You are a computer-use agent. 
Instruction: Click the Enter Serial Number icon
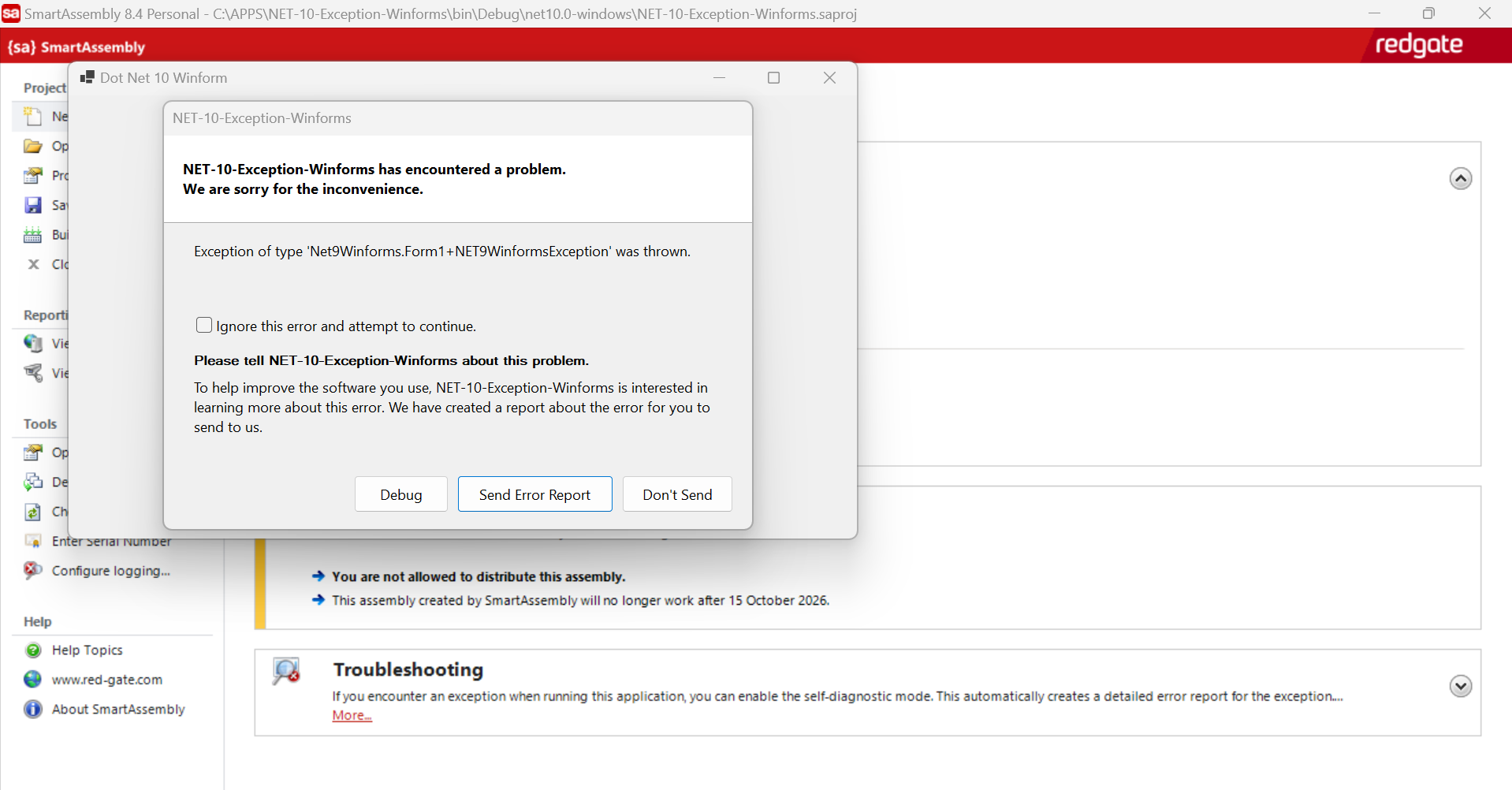32,541
